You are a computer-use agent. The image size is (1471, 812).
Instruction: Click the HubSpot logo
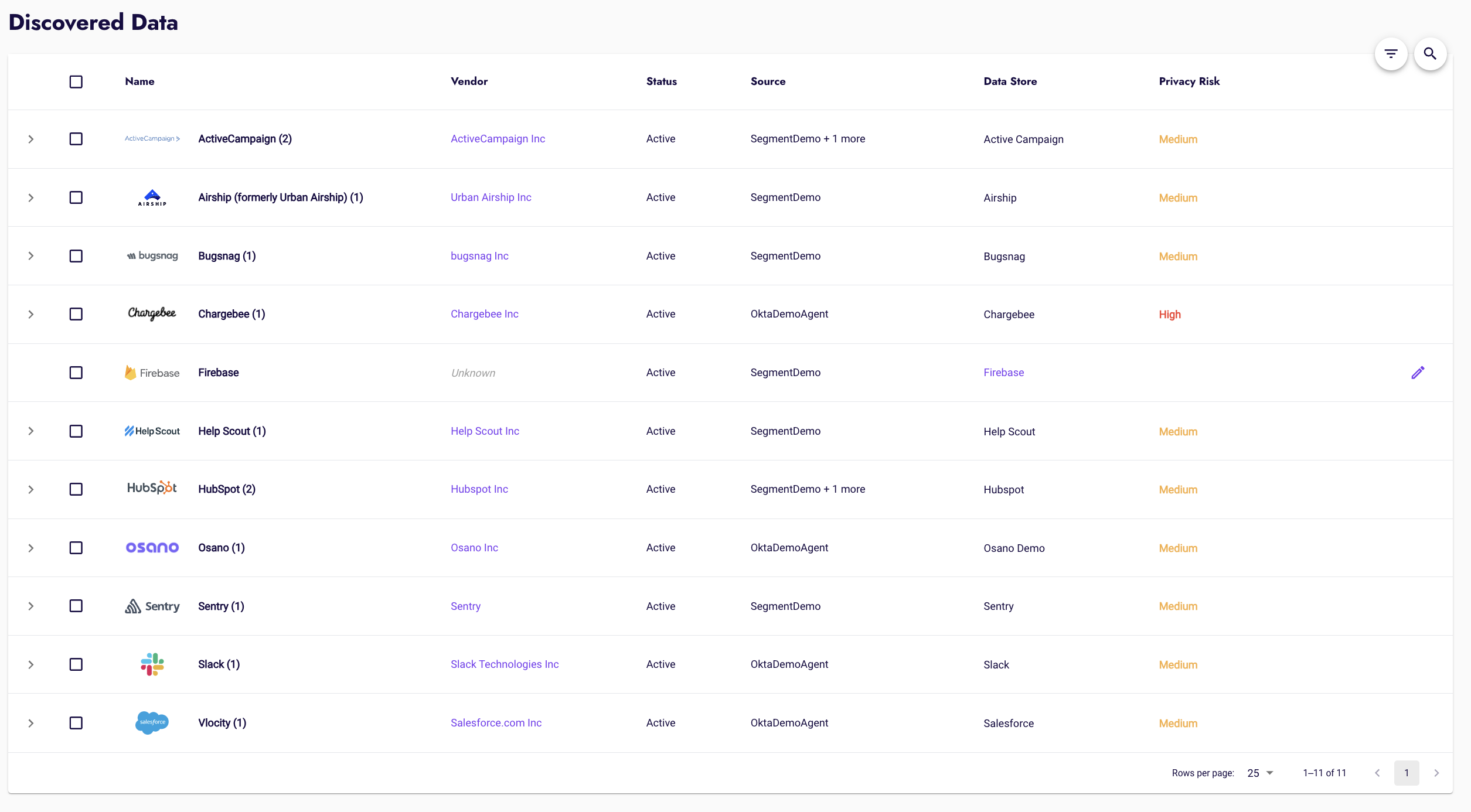pyautogui.click(x=152, y=488)
